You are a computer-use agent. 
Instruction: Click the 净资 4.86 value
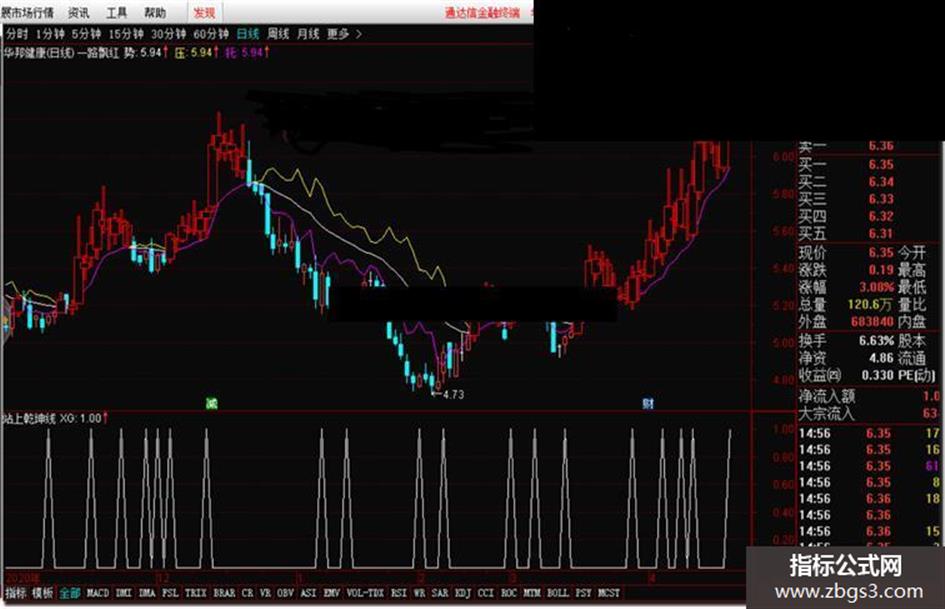pos(881,358)
